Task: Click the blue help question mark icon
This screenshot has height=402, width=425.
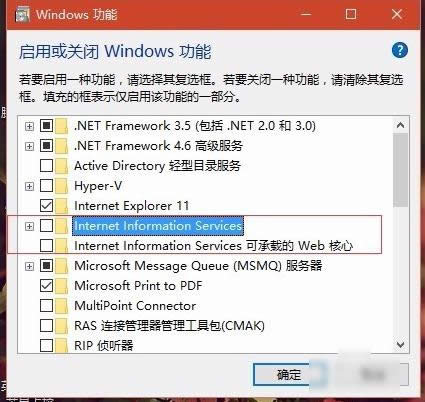Action: [400, 51]
